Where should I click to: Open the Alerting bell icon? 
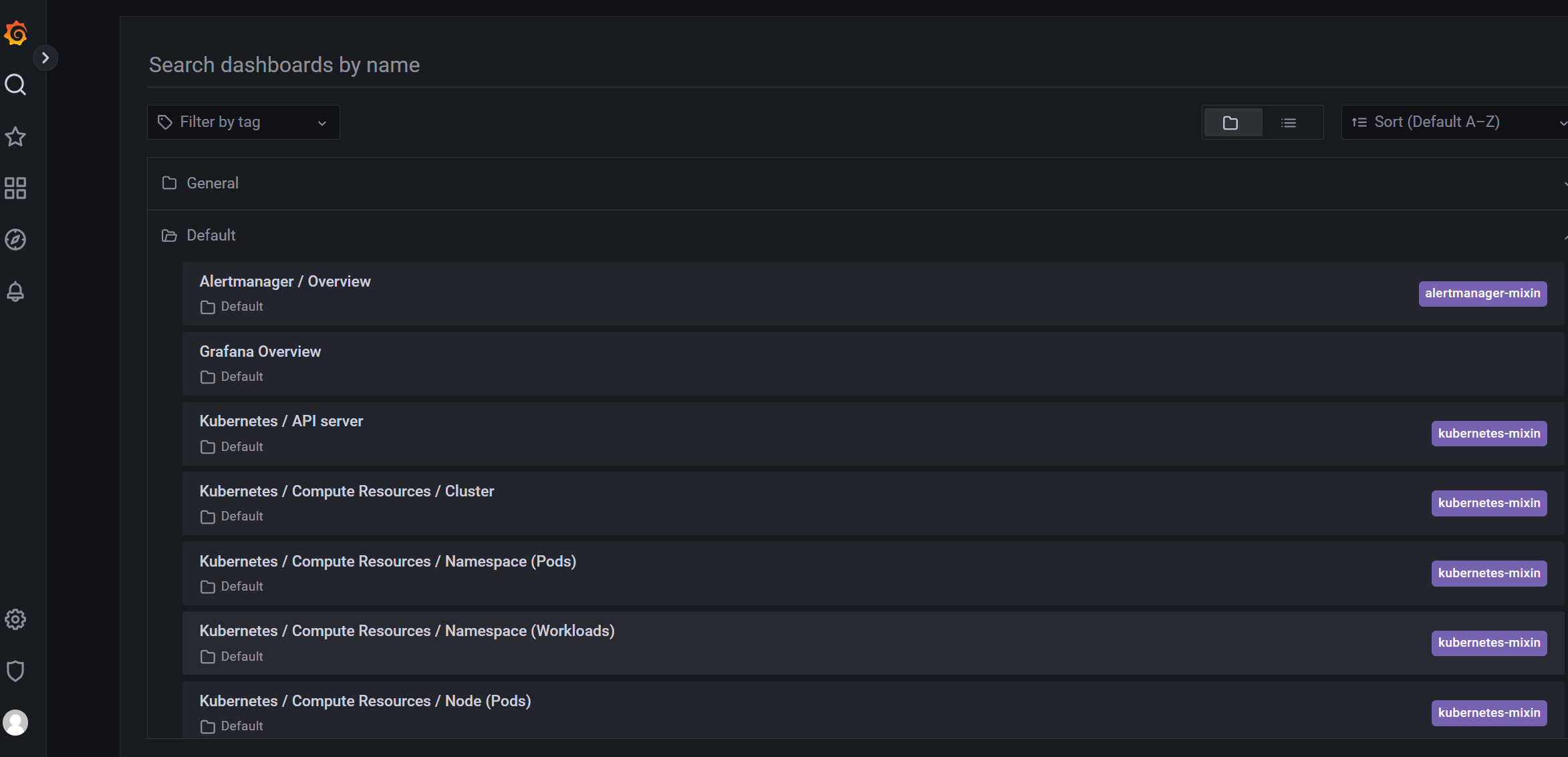click(x=15, y=291)
